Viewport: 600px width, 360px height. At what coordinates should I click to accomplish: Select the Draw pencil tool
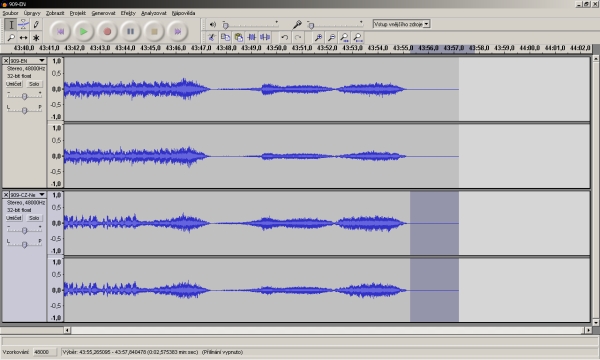[36, 24]
